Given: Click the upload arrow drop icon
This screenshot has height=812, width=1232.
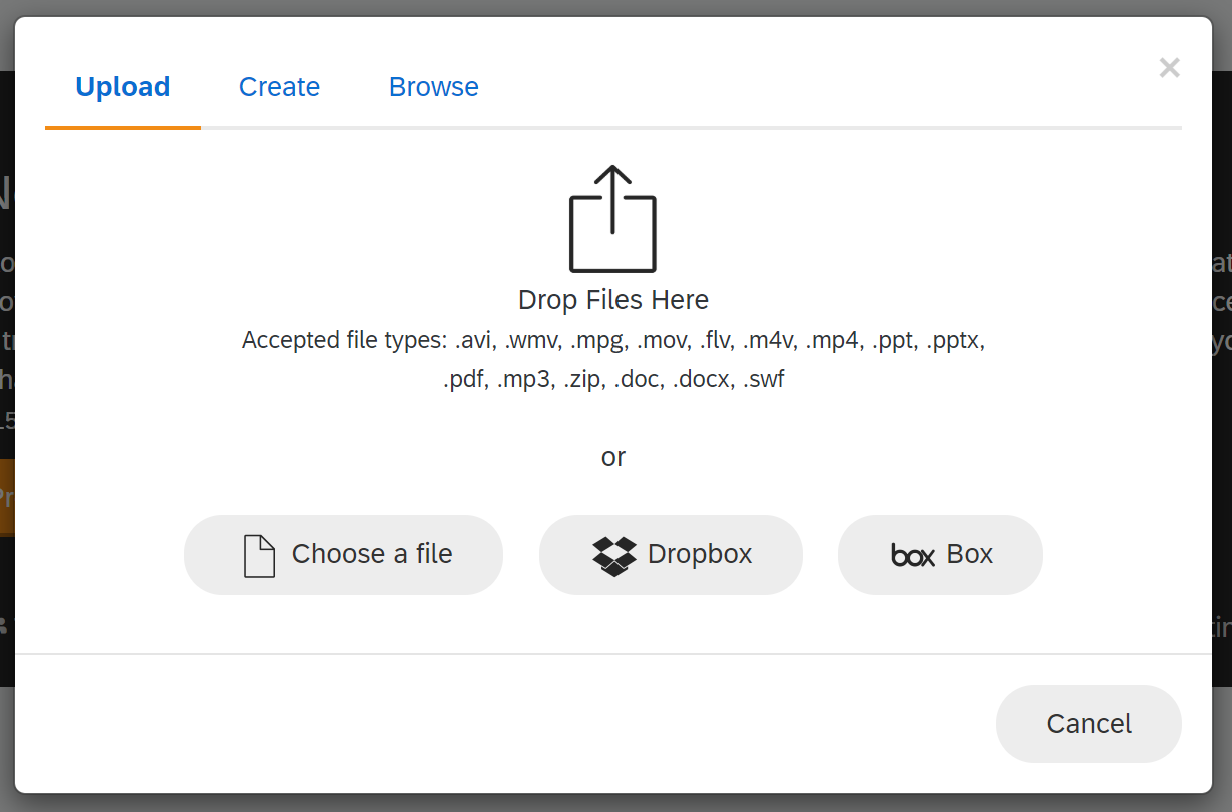Looking at the screenshot, I should click(x=613, y=219).
